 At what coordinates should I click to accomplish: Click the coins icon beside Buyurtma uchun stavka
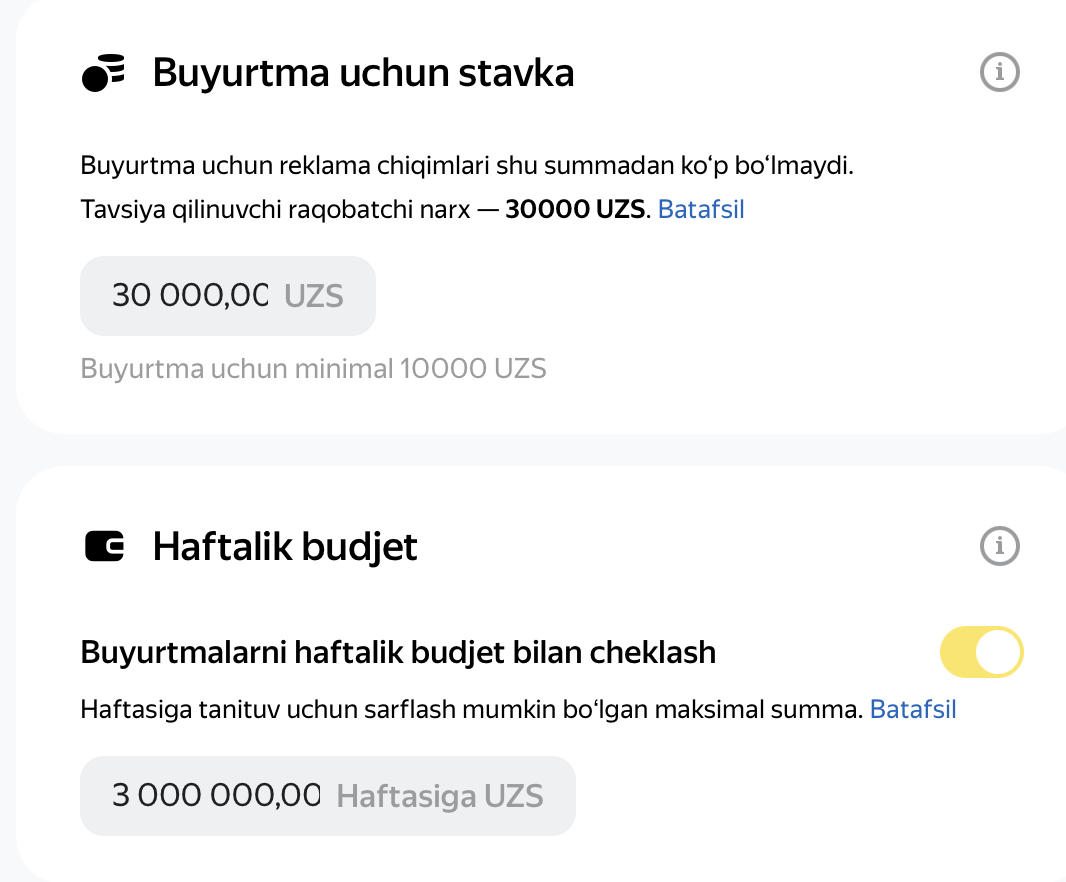click(103, 73)
